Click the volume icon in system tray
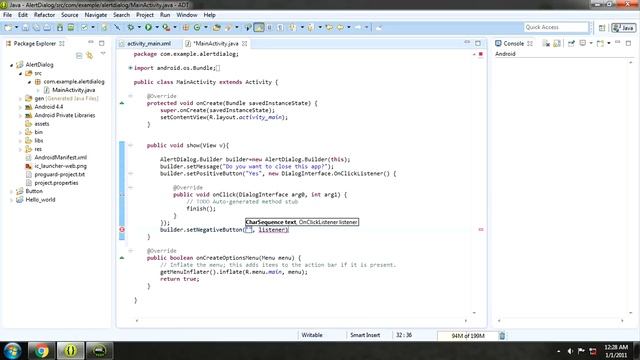The height and width of the screenshot is (360, 640). (570, 351)
